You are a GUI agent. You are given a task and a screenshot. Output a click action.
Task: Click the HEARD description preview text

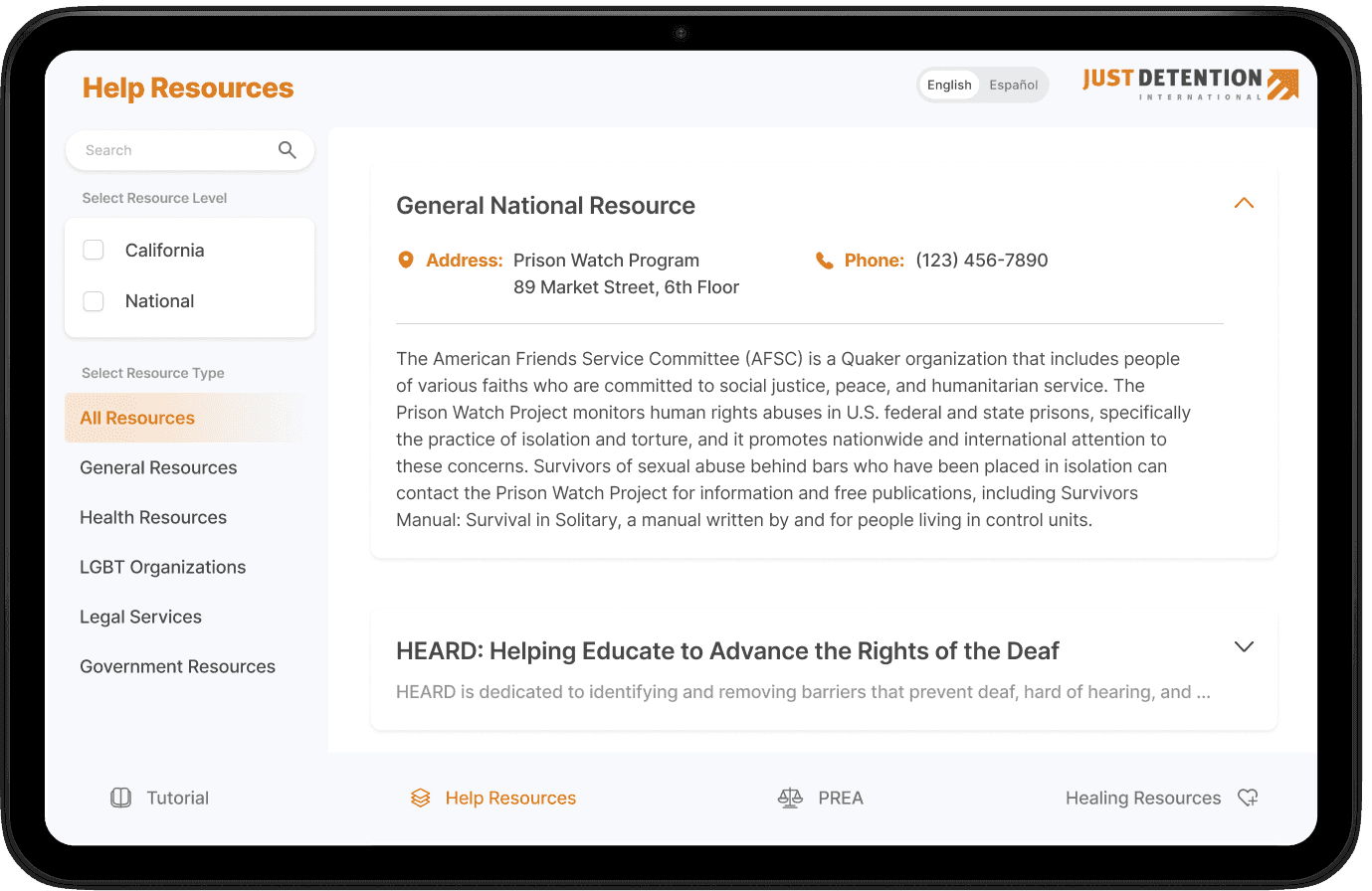(803, 692)
